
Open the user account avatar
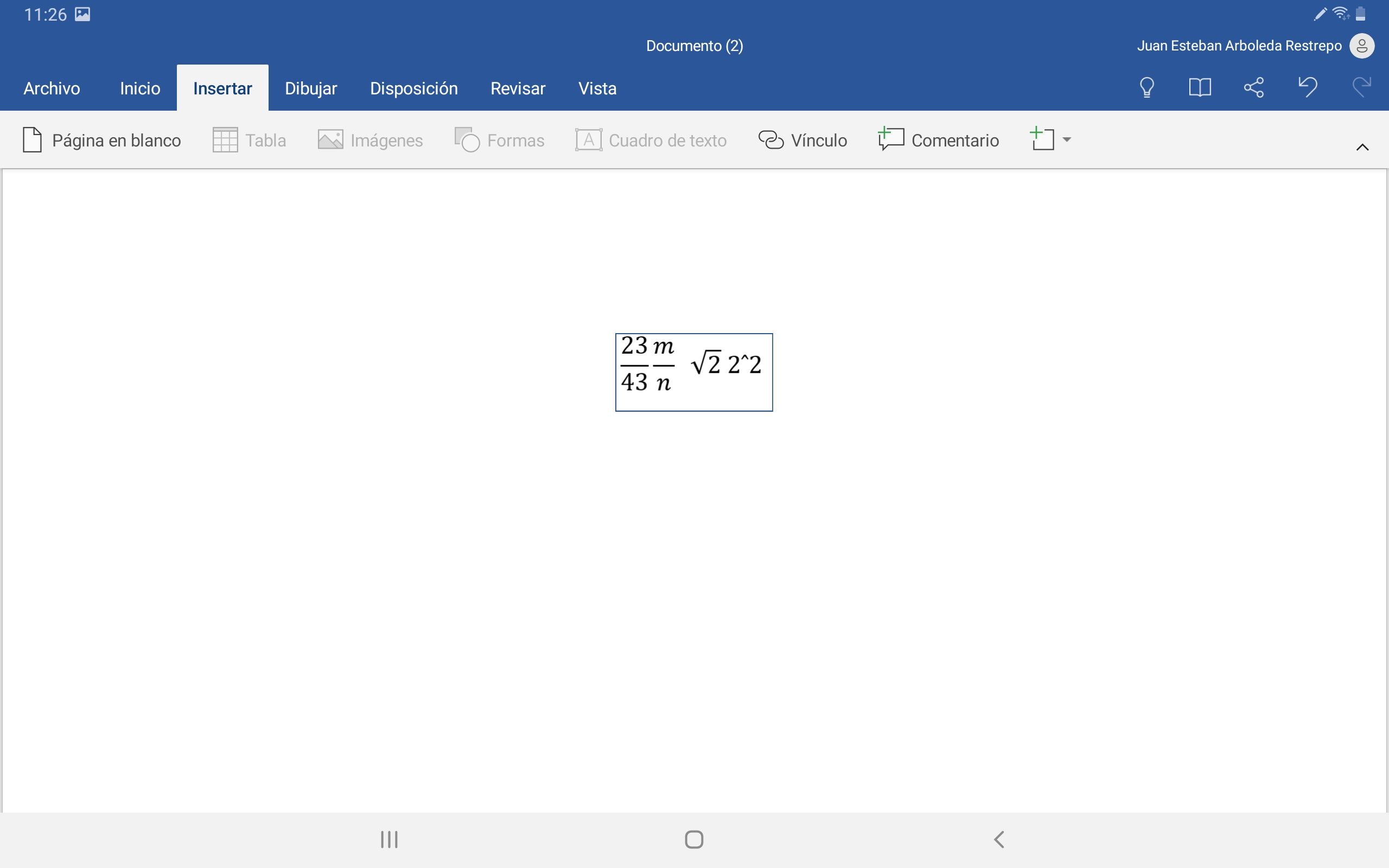point(1361,46)
